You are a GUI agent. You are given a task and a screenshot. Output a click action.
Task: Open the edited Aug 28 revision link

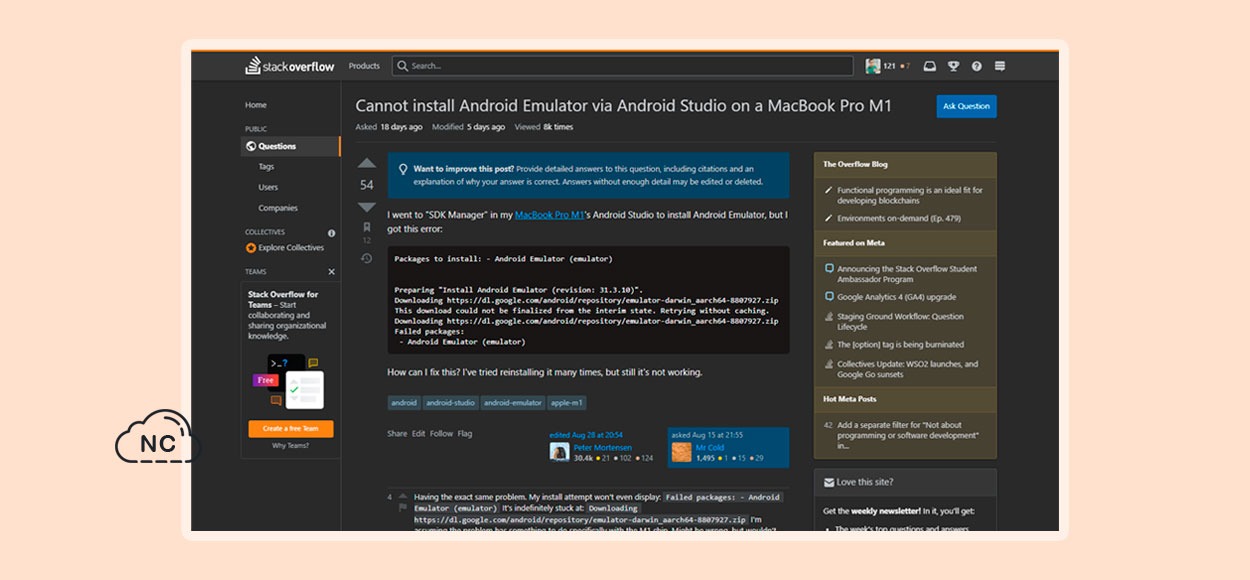(x=586, y=435)
